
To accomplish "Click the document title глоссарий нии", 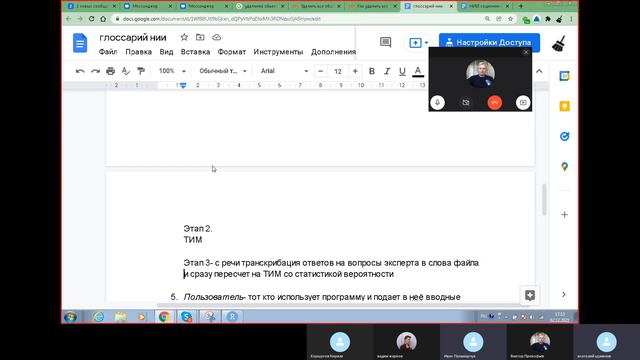I will 133,38.
